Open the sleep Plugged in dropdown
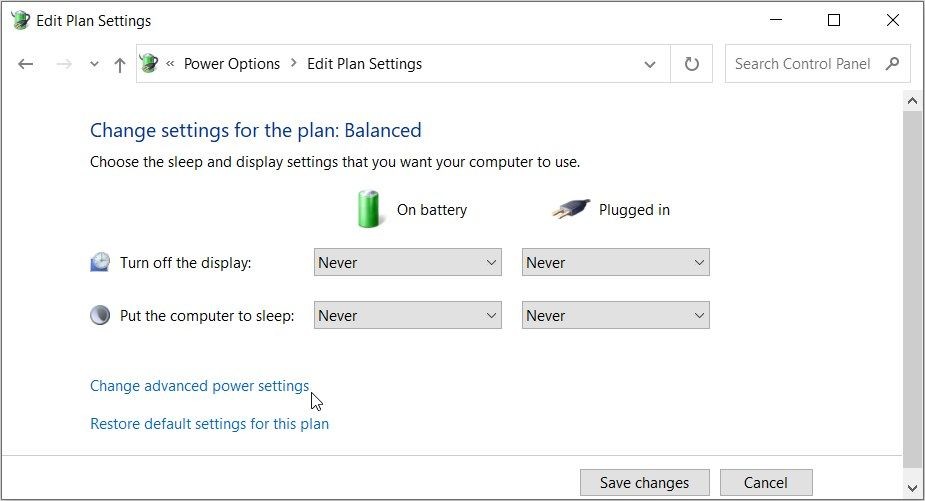The height and width of the screenshot is (501, 925). 615,316
